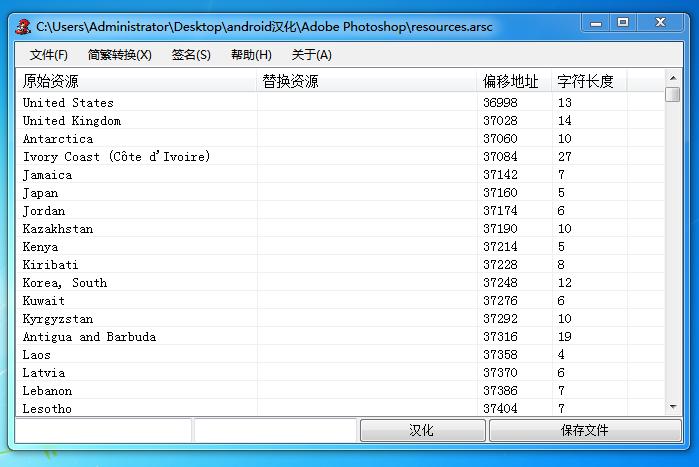Open the 关于(A) menu
The width and height of the screenshot is (699, 467).
[311, 55]
